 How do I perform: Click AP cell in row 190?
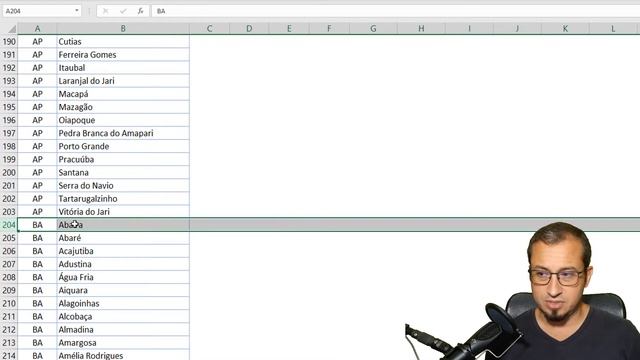pyautogui.click(x=37, y=42)
